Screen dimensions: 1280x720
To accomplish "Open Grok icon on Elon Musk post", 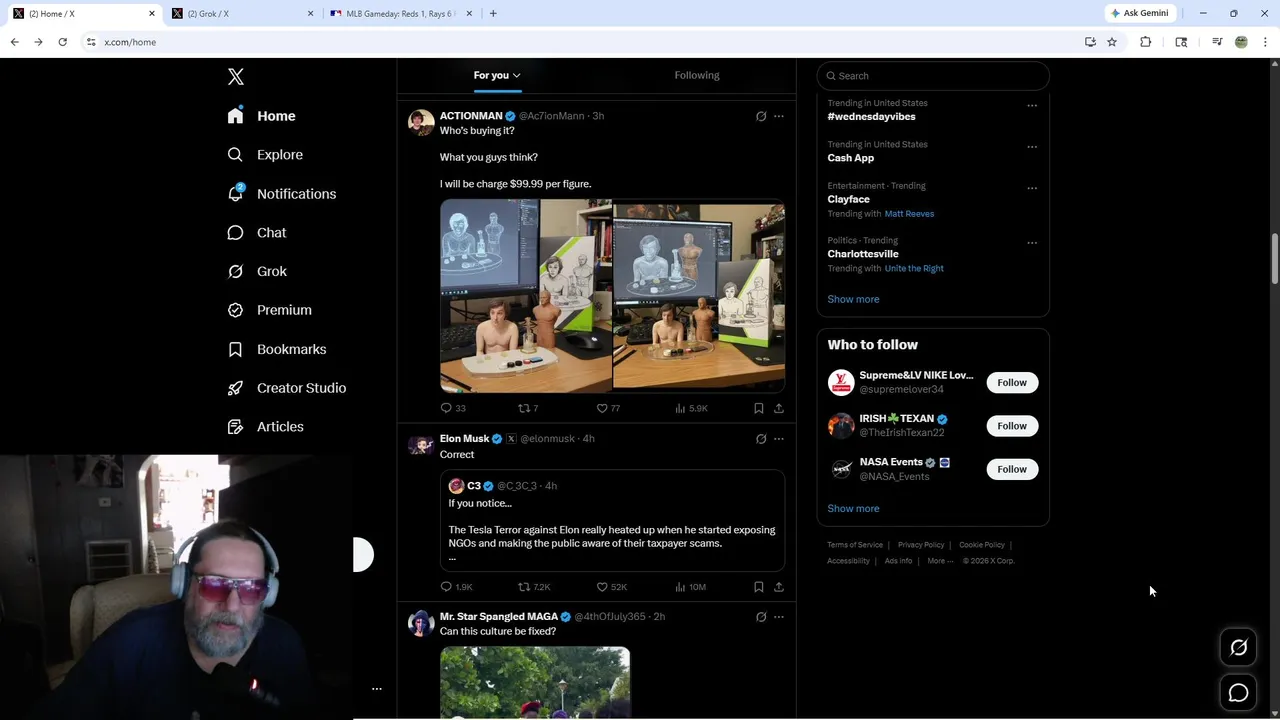I will point(761,439).
